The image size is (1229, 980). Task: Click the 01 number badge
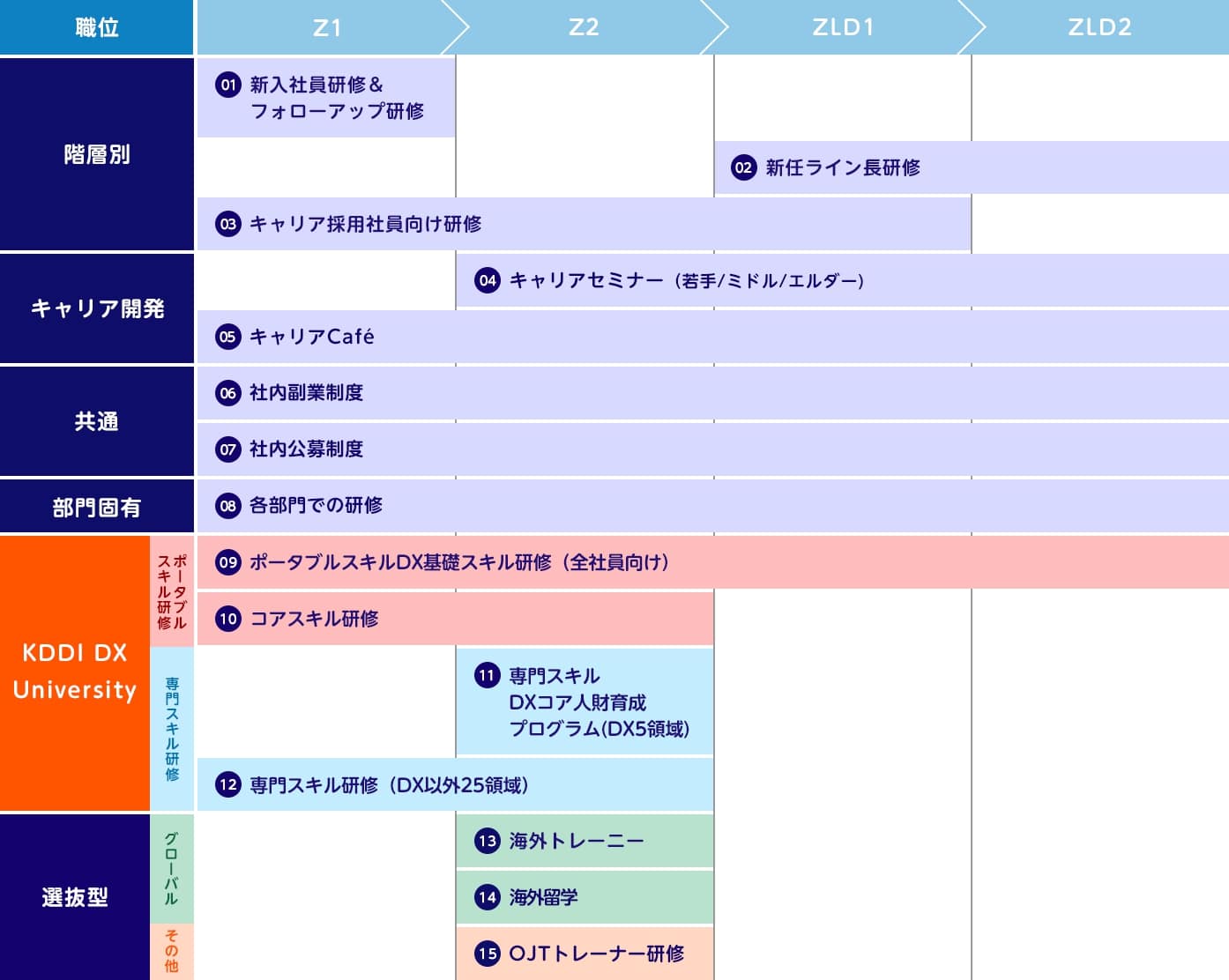[228, 85]
